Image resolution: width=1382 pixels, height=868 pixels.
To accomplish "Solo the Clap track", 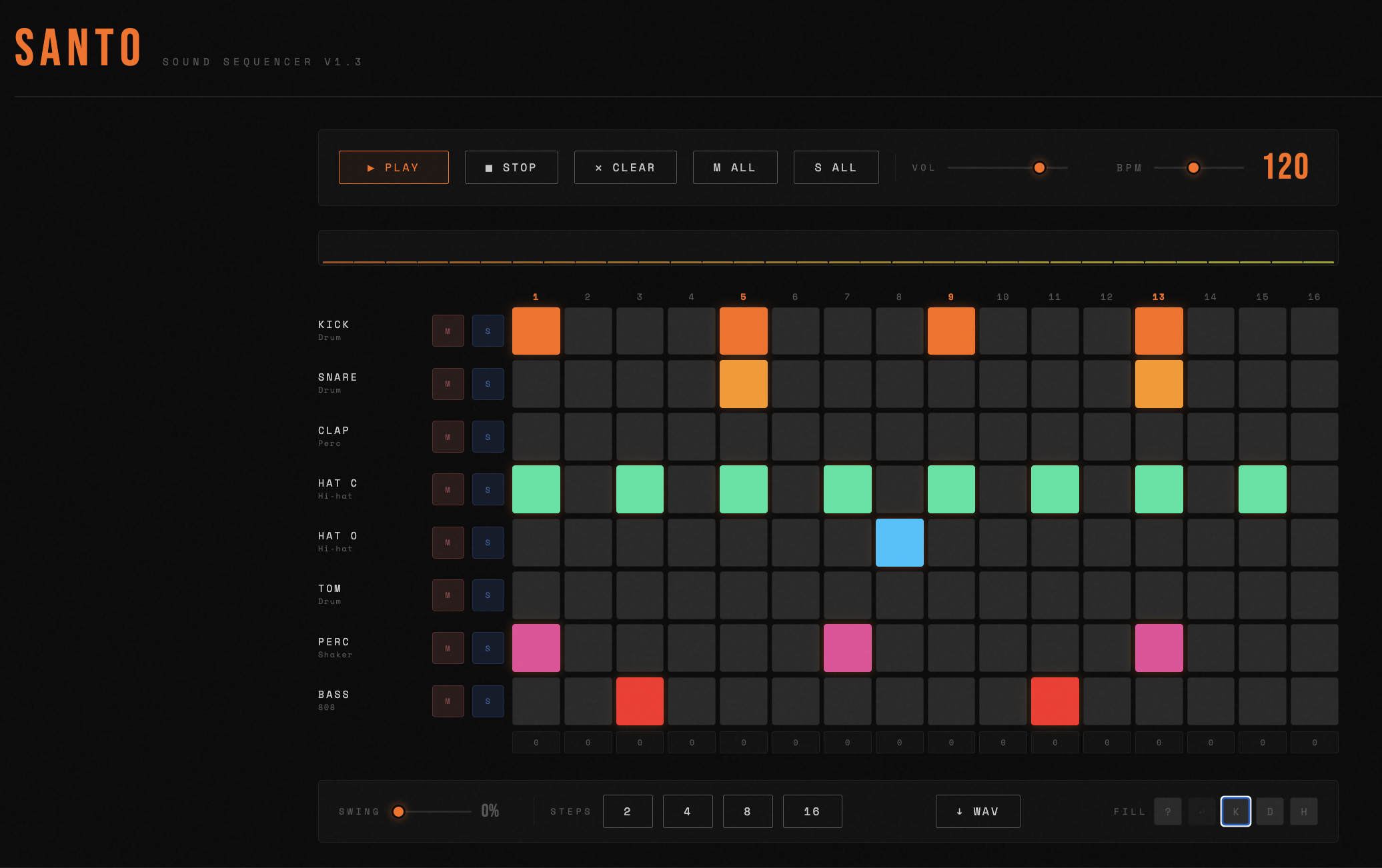I will [488, 437].
